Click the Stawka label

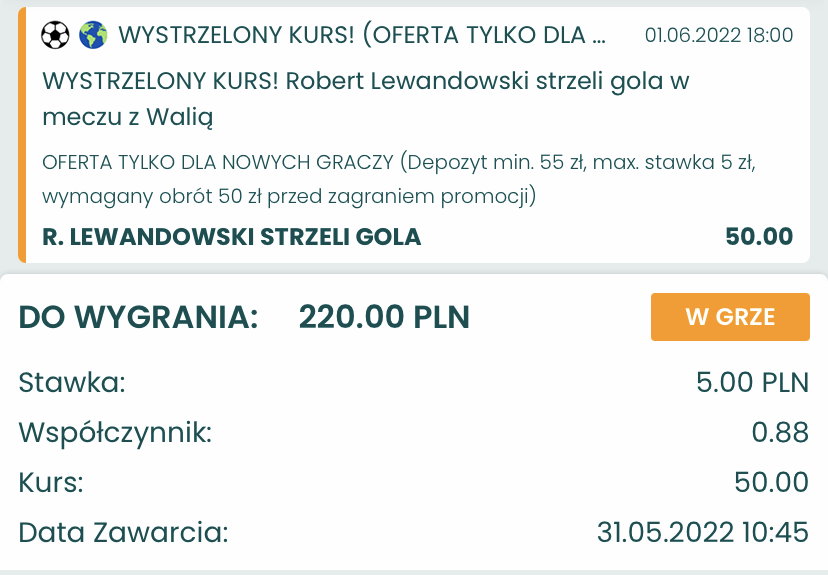72,382
